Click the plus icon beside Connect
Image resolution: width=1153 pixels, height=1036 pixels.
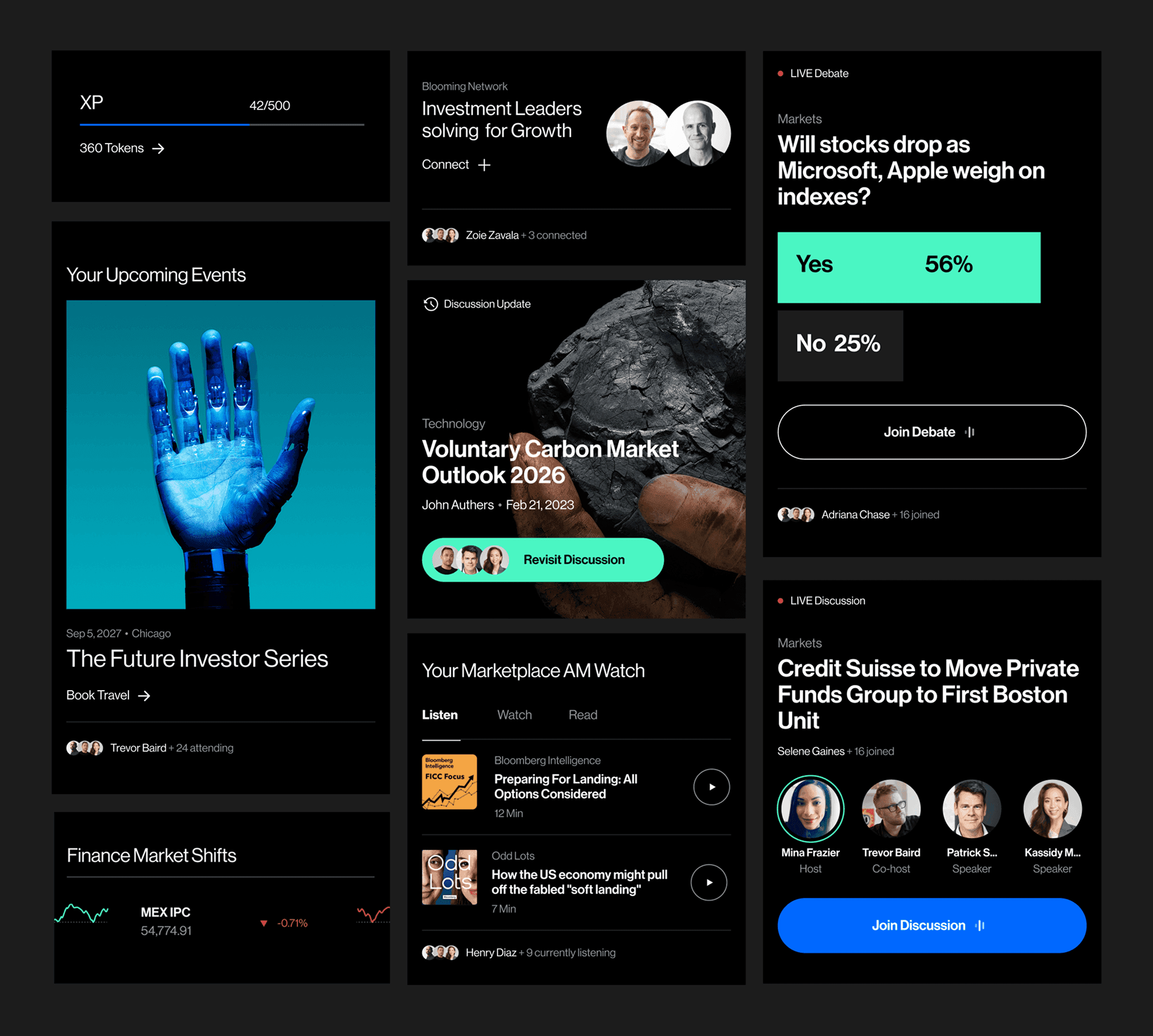tap(484, 165)
